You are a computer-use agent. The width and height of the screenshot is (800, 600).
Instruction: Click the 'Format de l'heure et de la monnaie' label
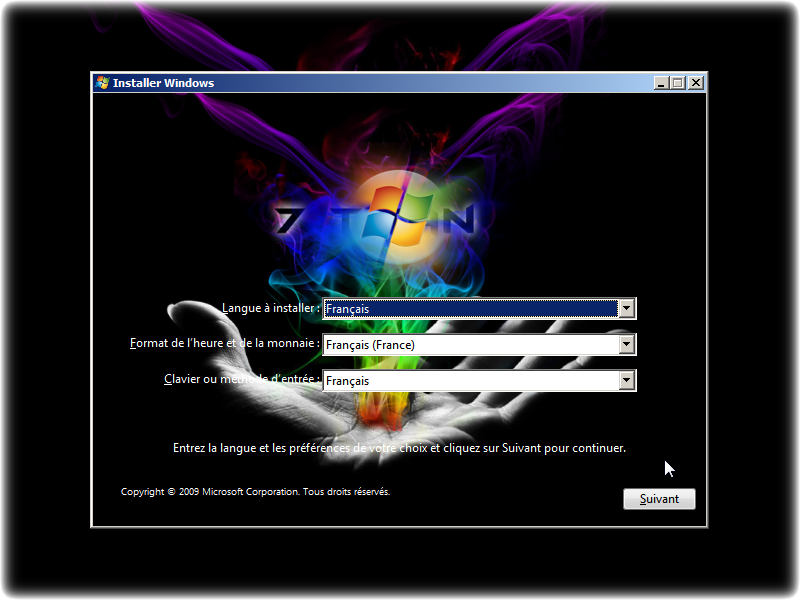click(x=225, y=343)
